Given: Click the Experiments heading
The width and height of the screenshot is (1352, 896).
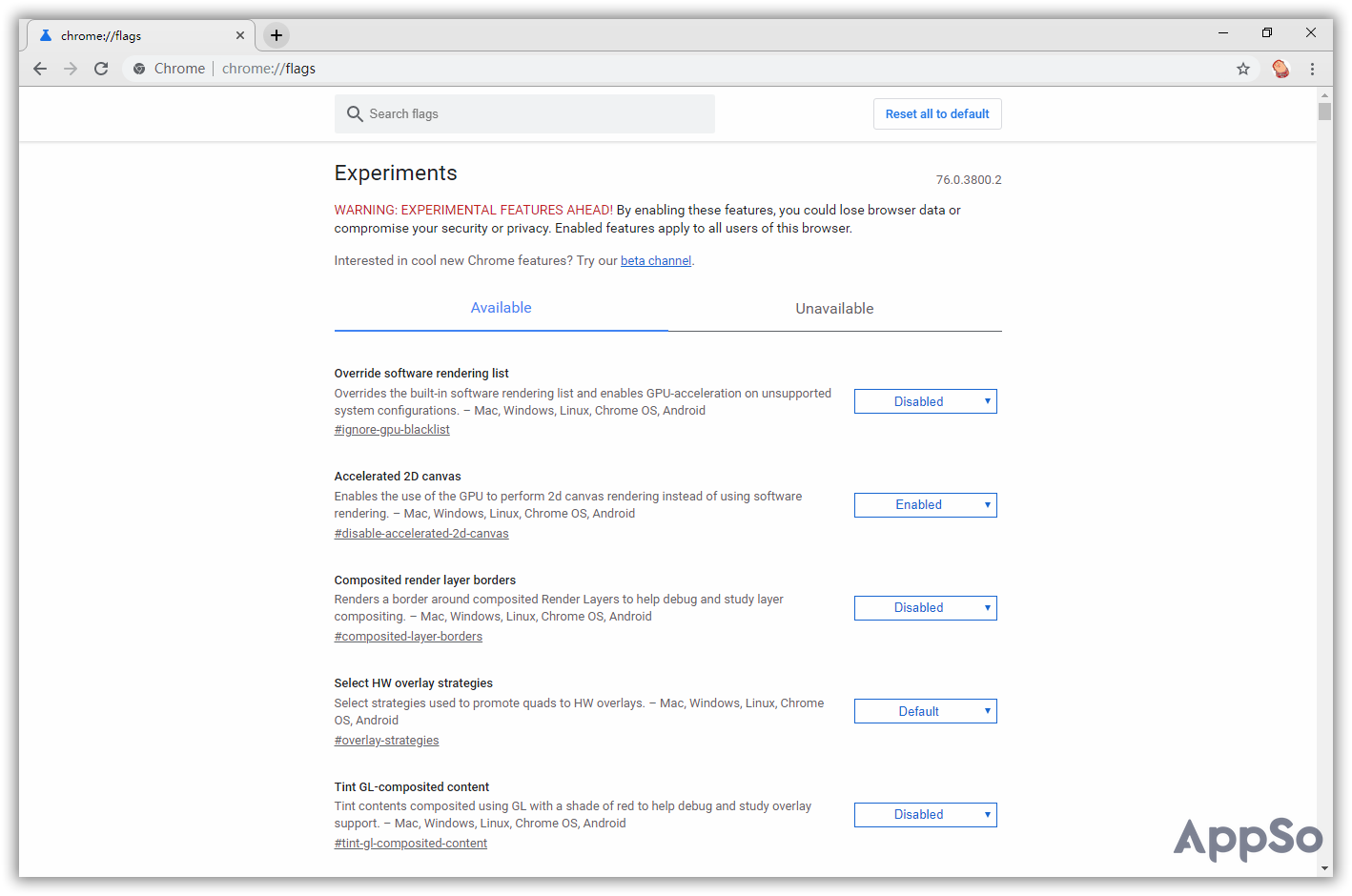Looking at the screenshot, I should [x=396, y=173].
